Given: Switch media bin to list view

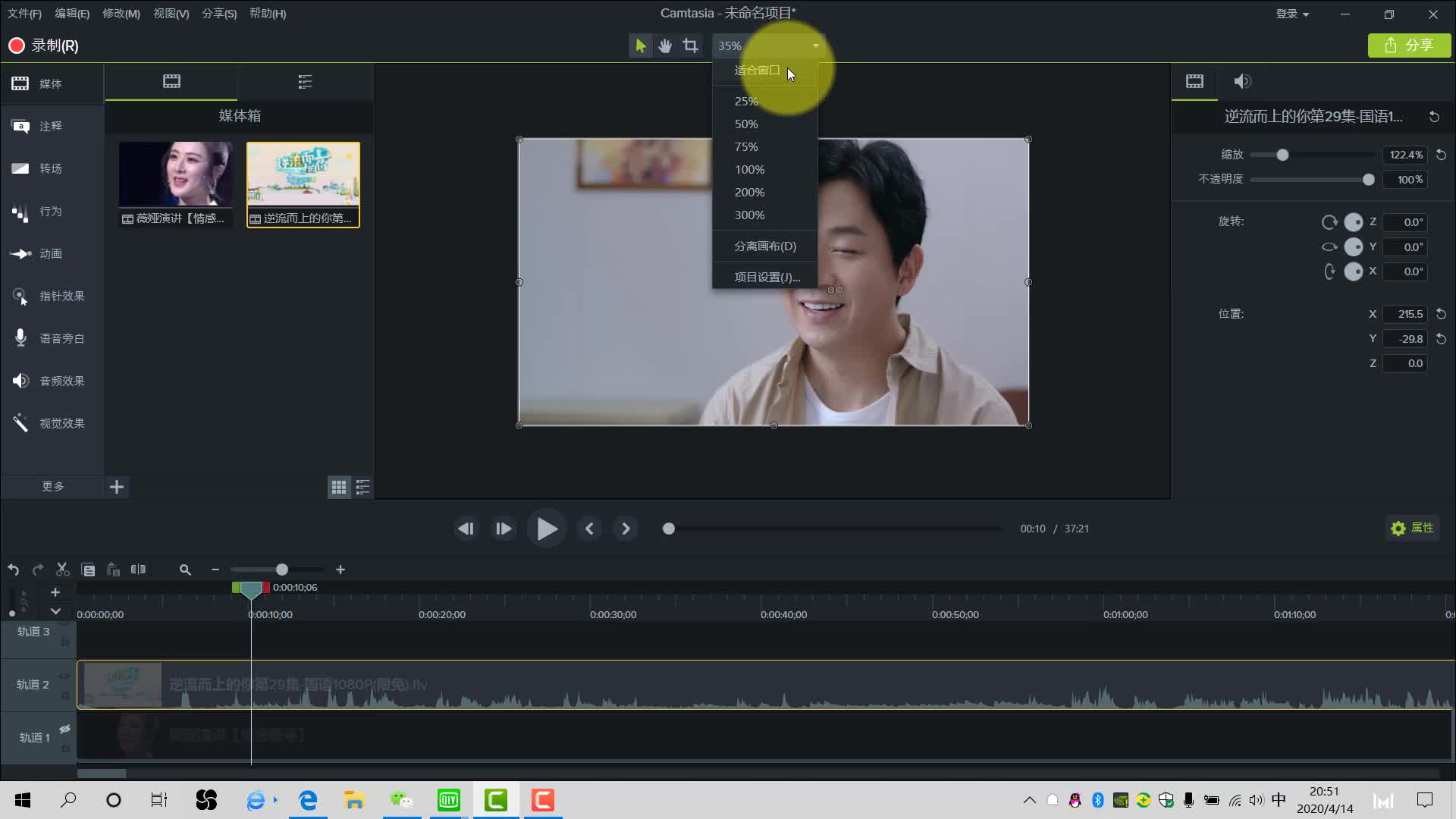Looking at the screenshot, I should click(363, 487).
